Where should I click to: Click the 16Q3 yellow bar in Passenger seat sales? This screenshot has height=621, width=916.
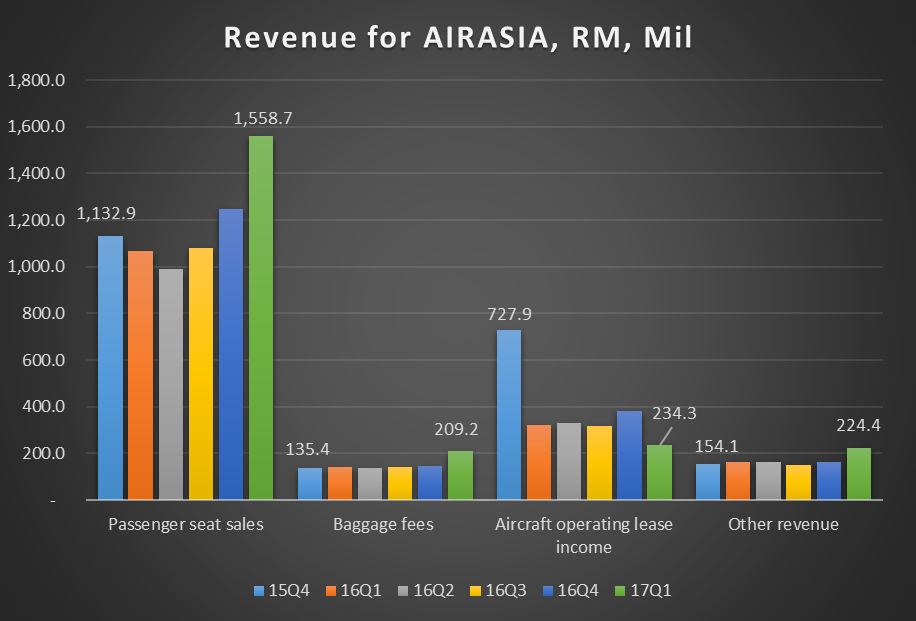pyautogui.click(x=201, y=374)
